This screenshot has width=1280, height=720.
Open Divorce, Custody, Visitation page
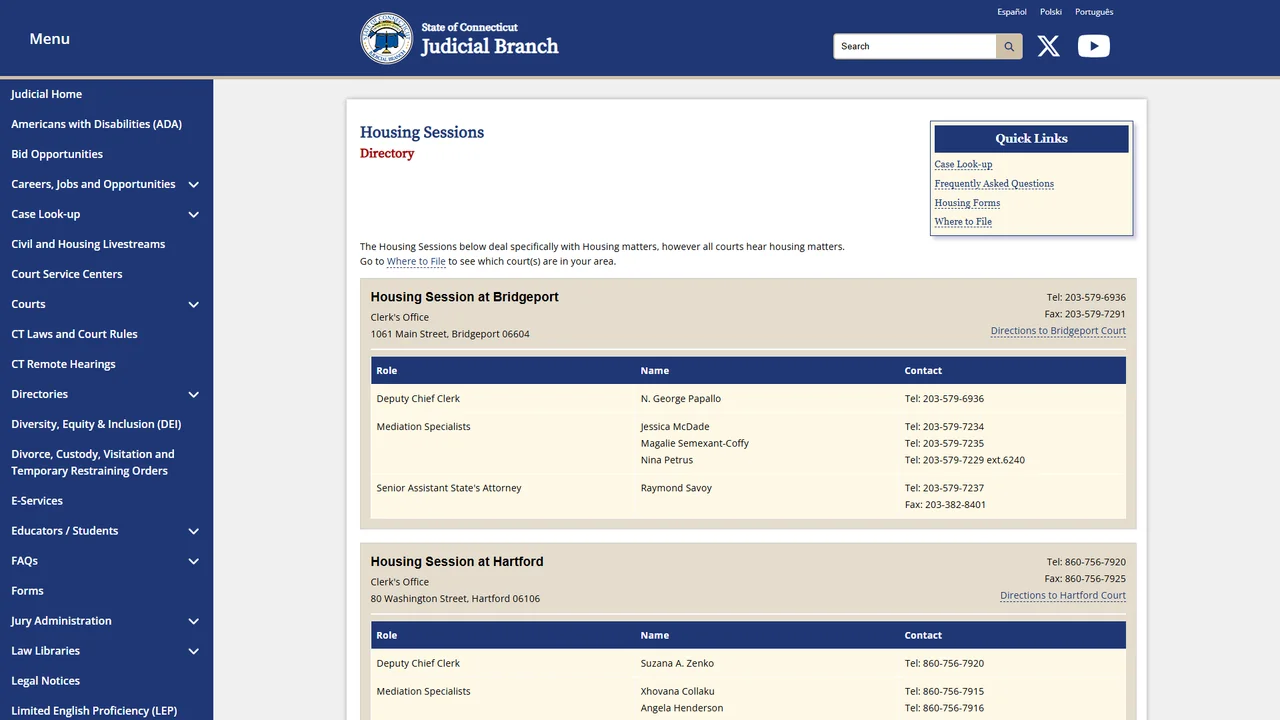point(93,462)
